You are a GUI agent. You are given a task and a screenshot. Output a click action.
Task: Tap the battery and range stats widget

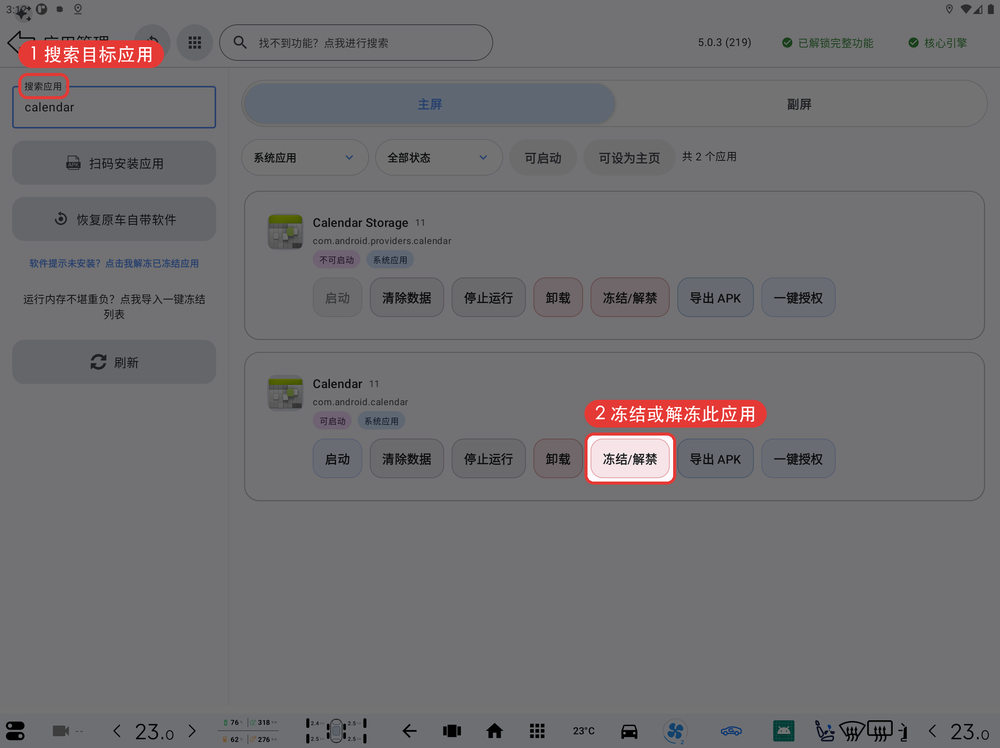[249, 731]
